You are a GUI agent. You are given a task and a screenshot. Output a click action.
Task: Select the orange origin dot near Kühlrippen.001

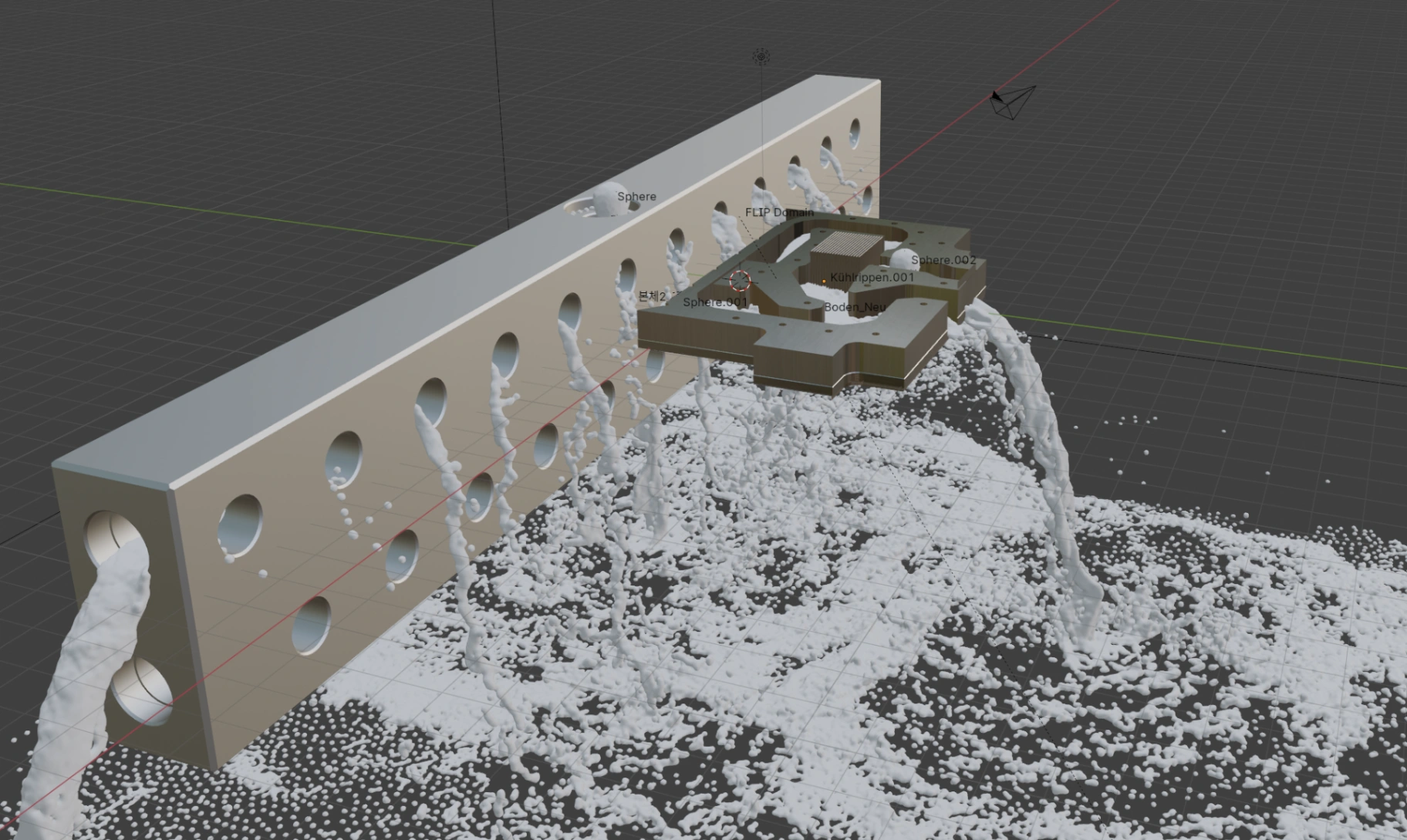824,280
